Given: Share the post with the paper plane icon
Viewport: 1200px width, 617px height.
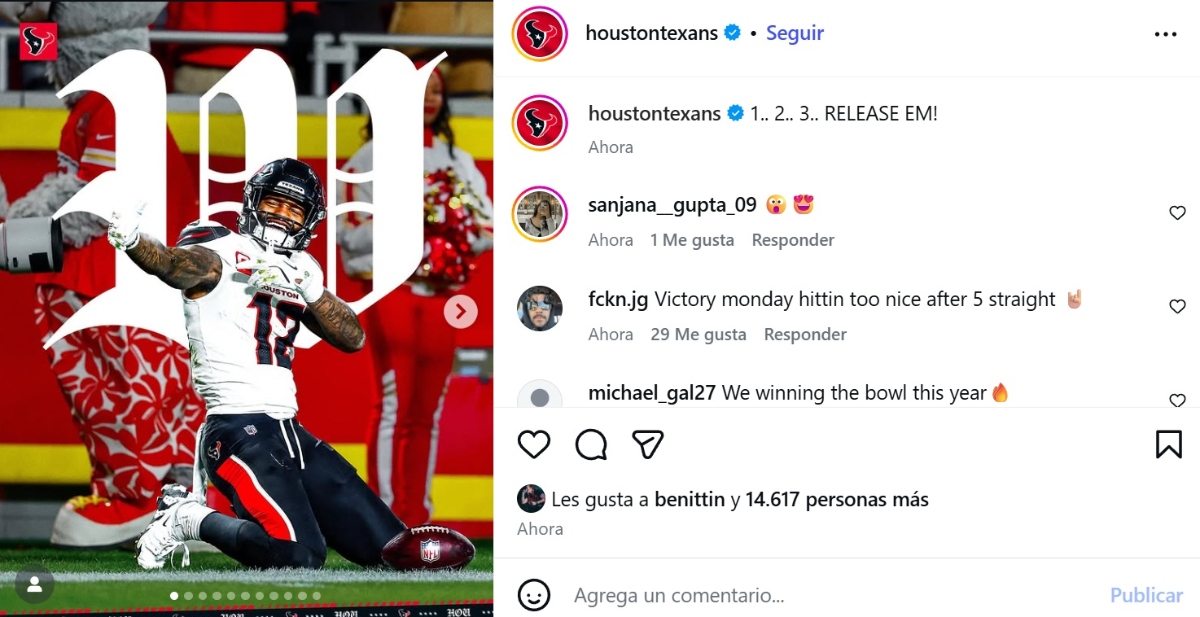Looking at the screenshot, I should click(648, 444).
